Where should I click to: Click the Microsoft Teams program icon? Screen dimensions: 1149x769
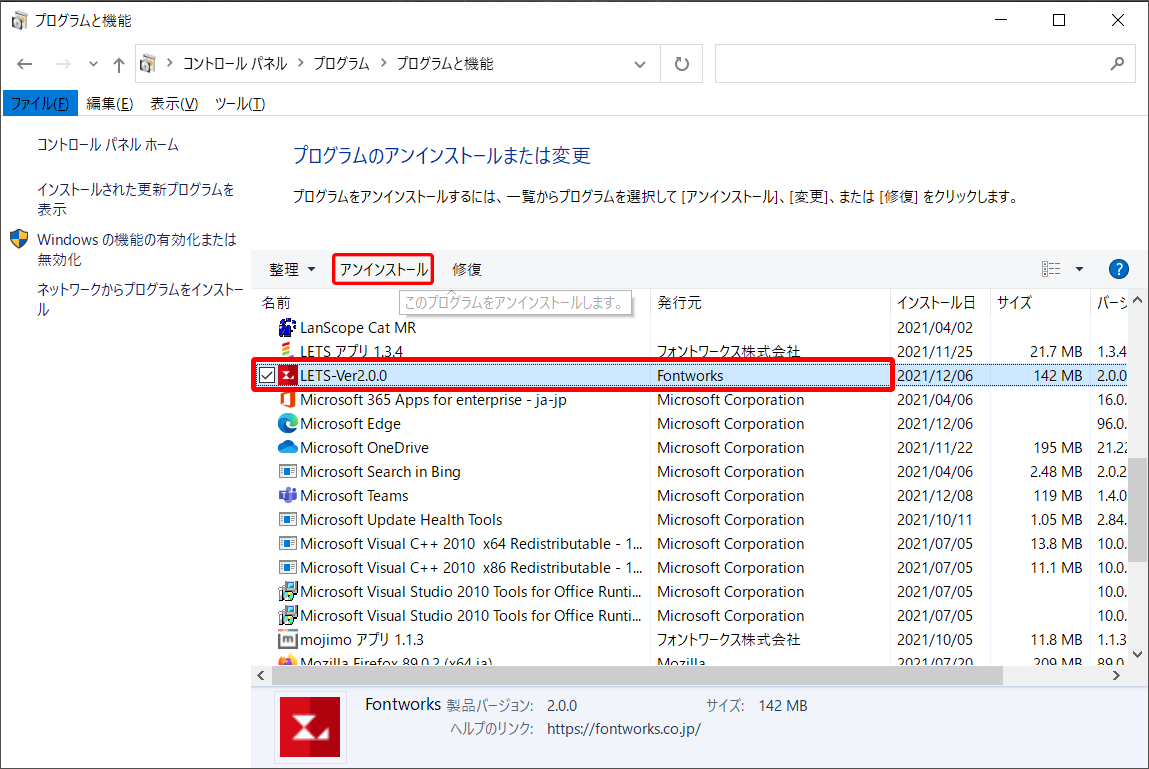(288, 496)
